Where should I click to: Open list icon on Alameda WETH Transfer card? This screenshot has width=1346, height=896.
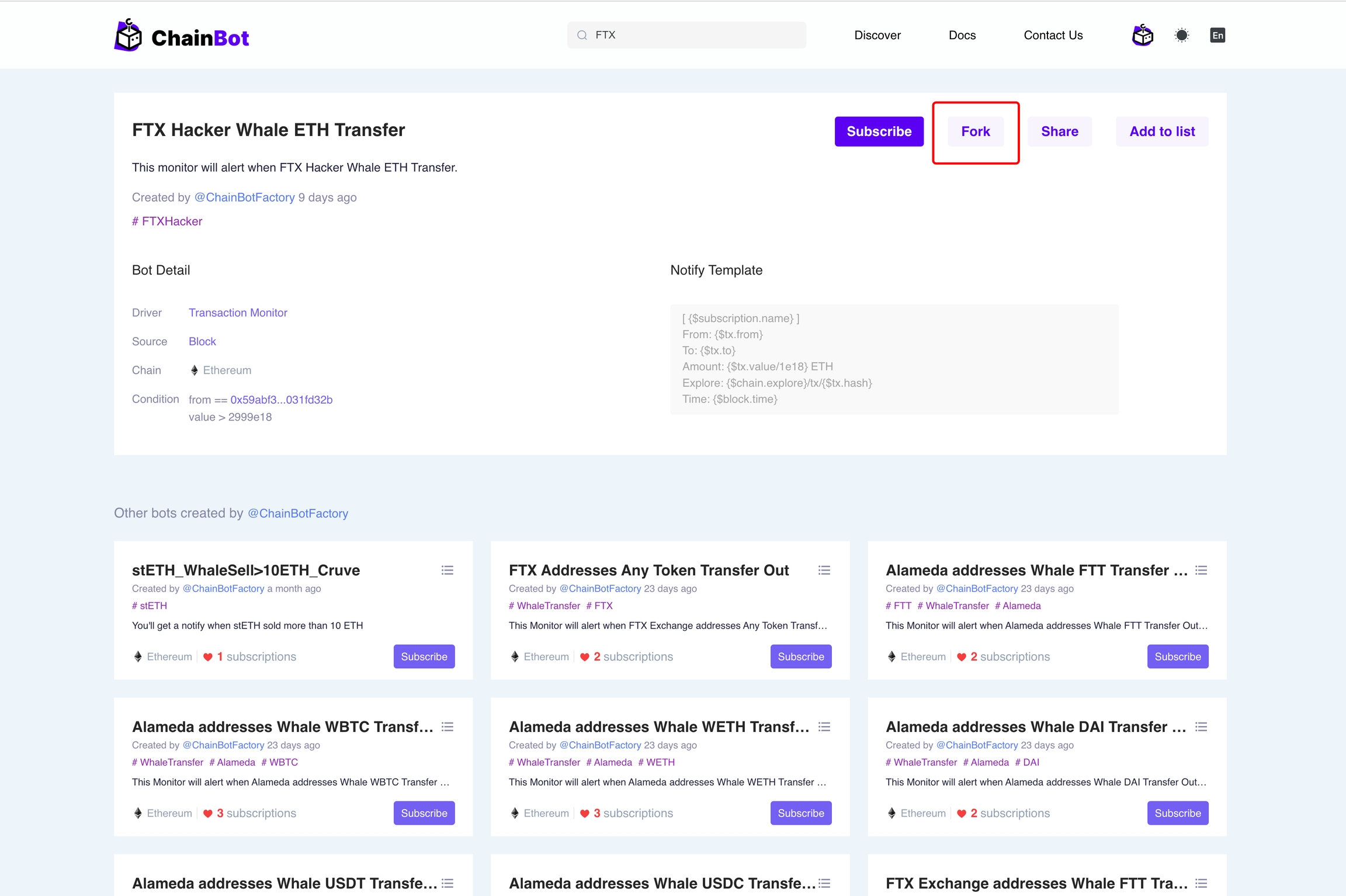[824, 727]
